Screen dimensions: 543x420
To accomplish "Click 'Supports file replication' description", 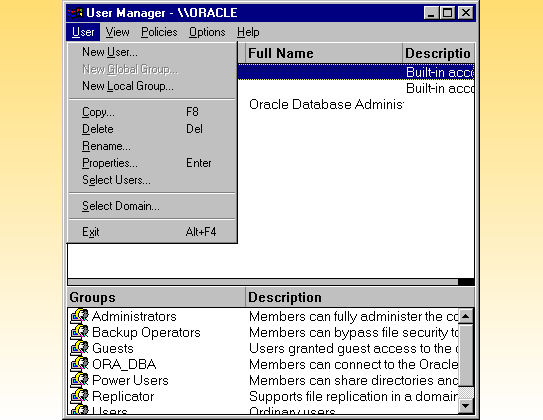I will (x=354, y=396).
